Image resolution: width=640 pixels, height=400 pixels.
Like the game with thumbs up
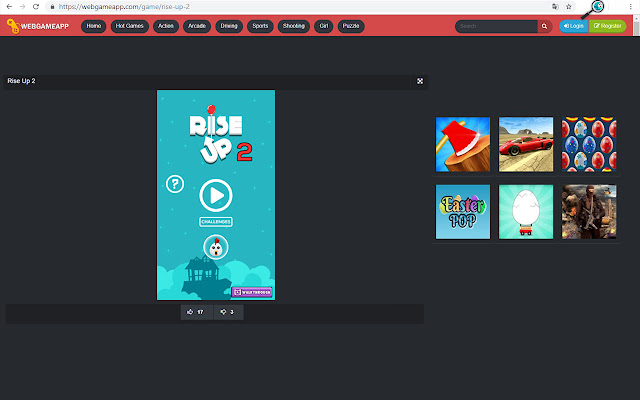[197, 312]
